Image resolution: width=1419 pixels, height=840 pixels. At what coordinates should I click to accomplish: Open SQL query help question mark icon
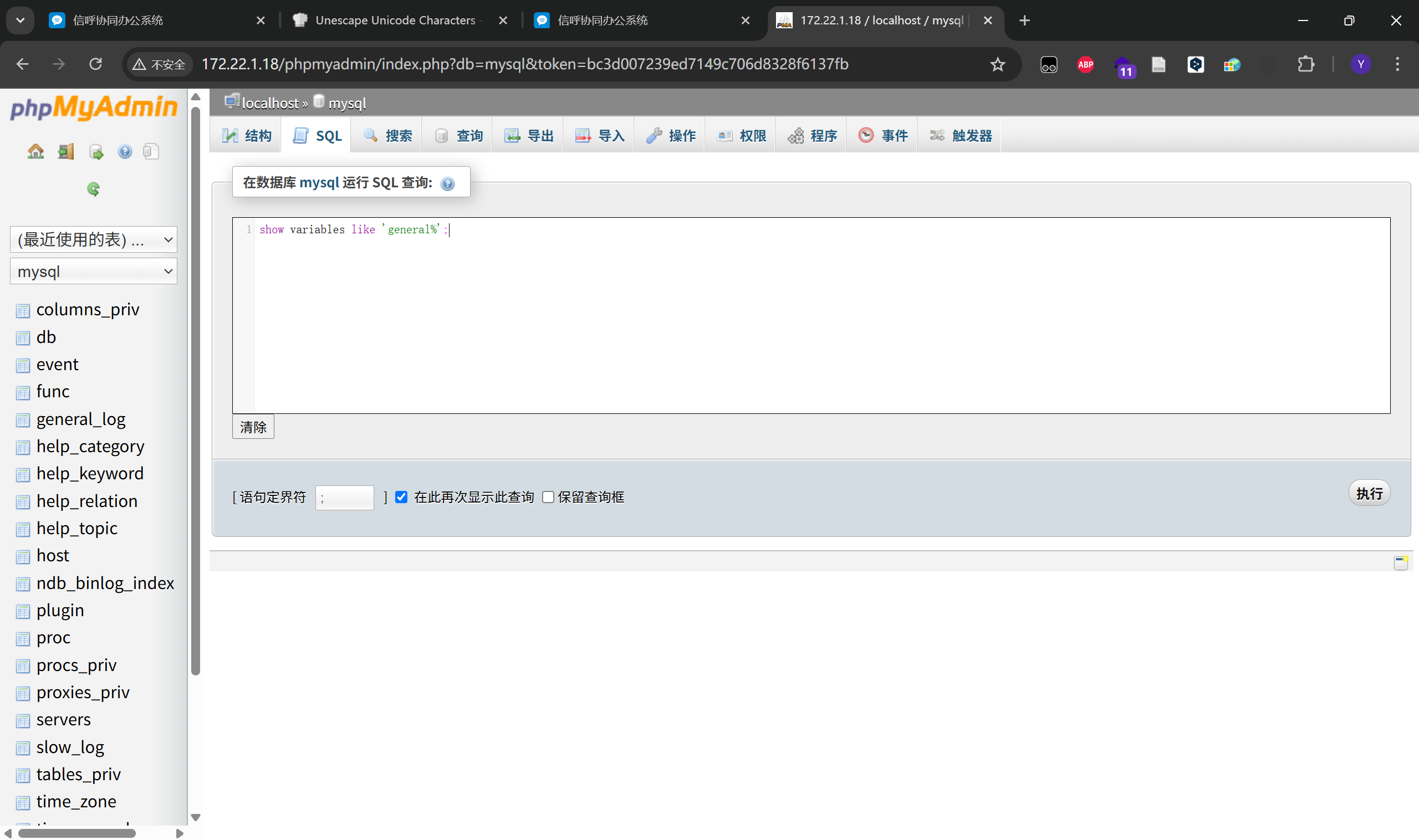coord(447,183)
